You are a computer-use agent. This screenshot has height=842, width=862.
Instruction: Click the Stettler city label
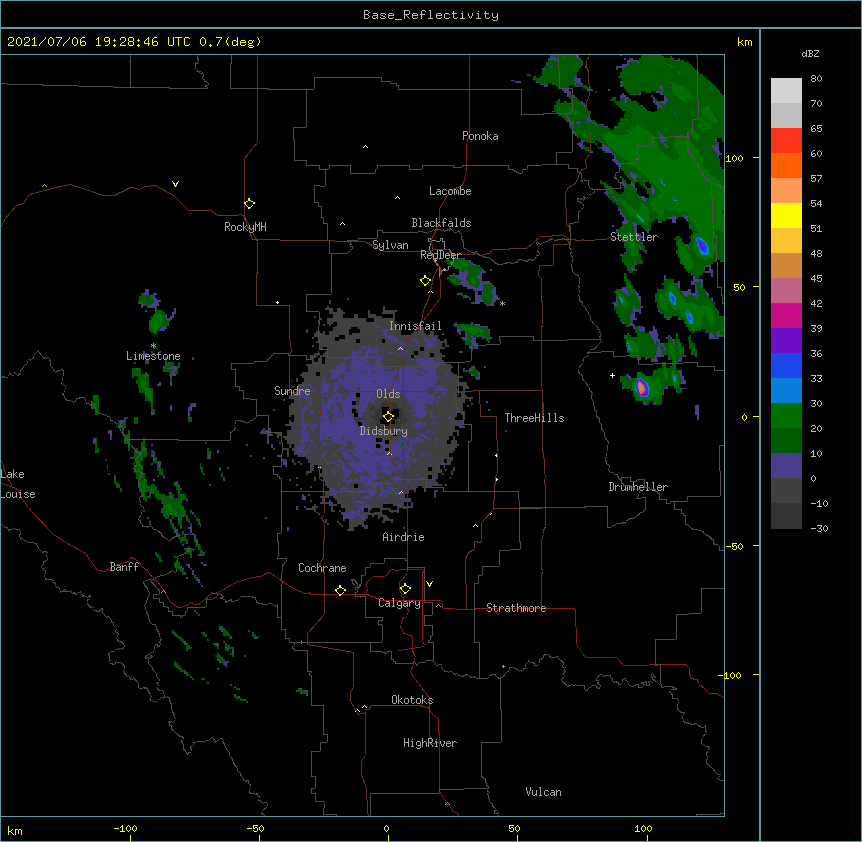pyautogui.click(x=634, y=237)
